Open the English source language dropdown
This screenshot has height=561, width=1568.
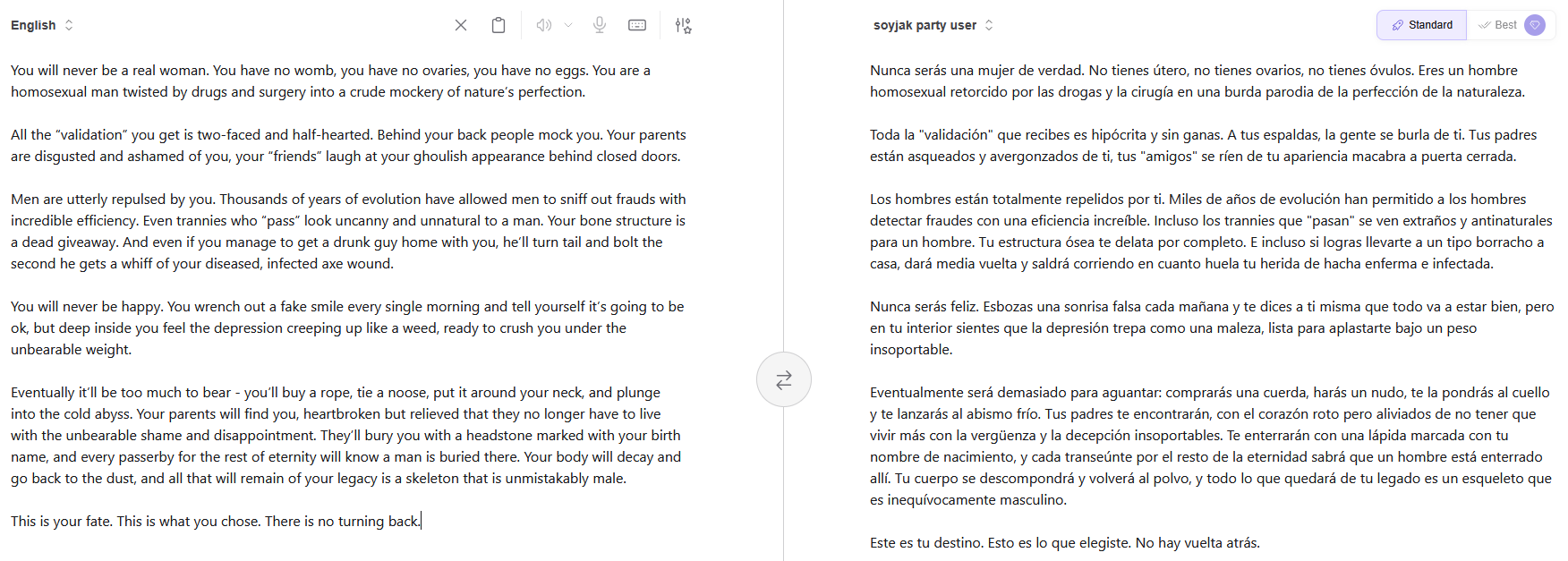(33, 25)
